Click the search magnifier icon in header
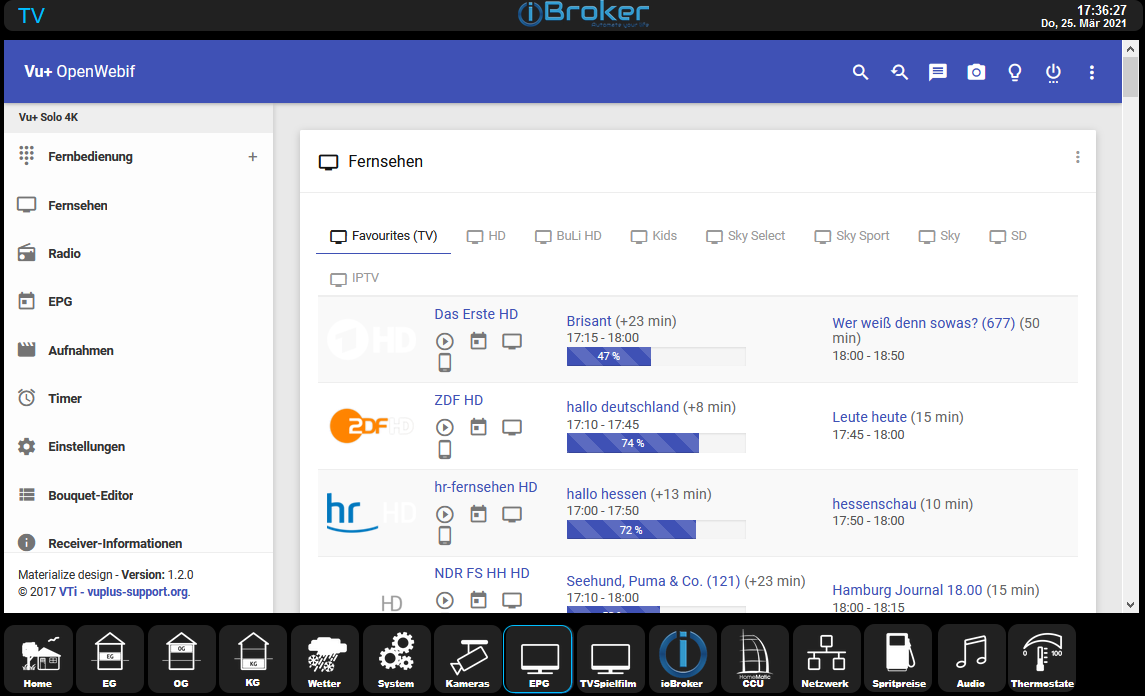Screen dimensions: 1145x696 [860, 72]
